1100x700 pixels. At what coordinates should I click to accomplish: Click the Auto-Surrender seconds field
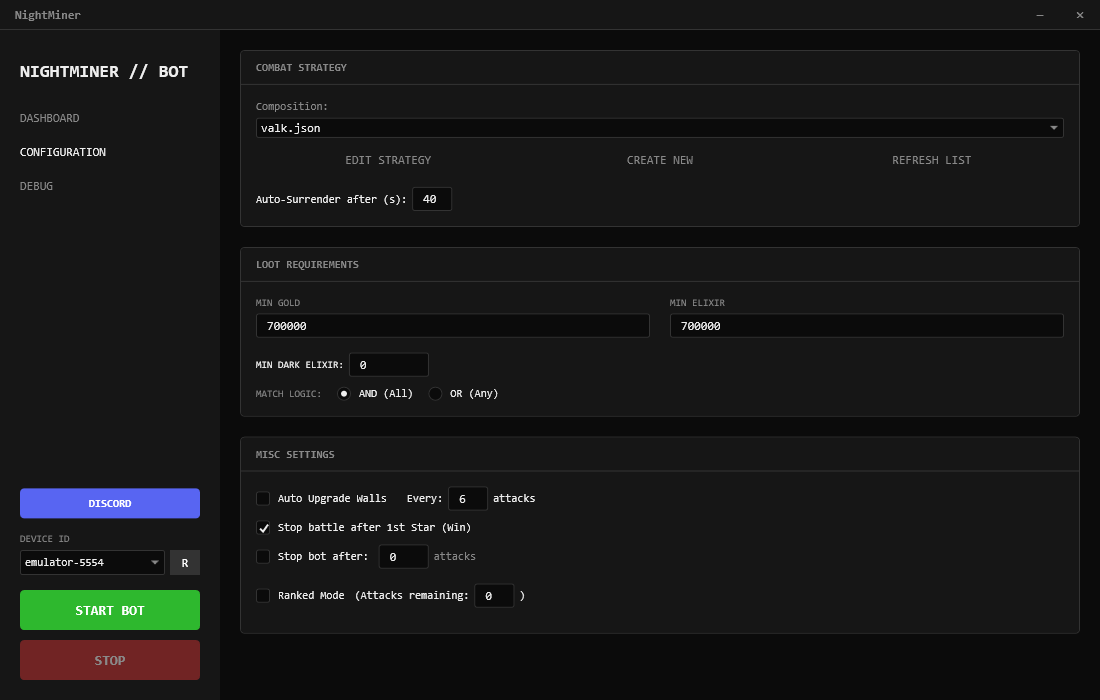(431, 199)
